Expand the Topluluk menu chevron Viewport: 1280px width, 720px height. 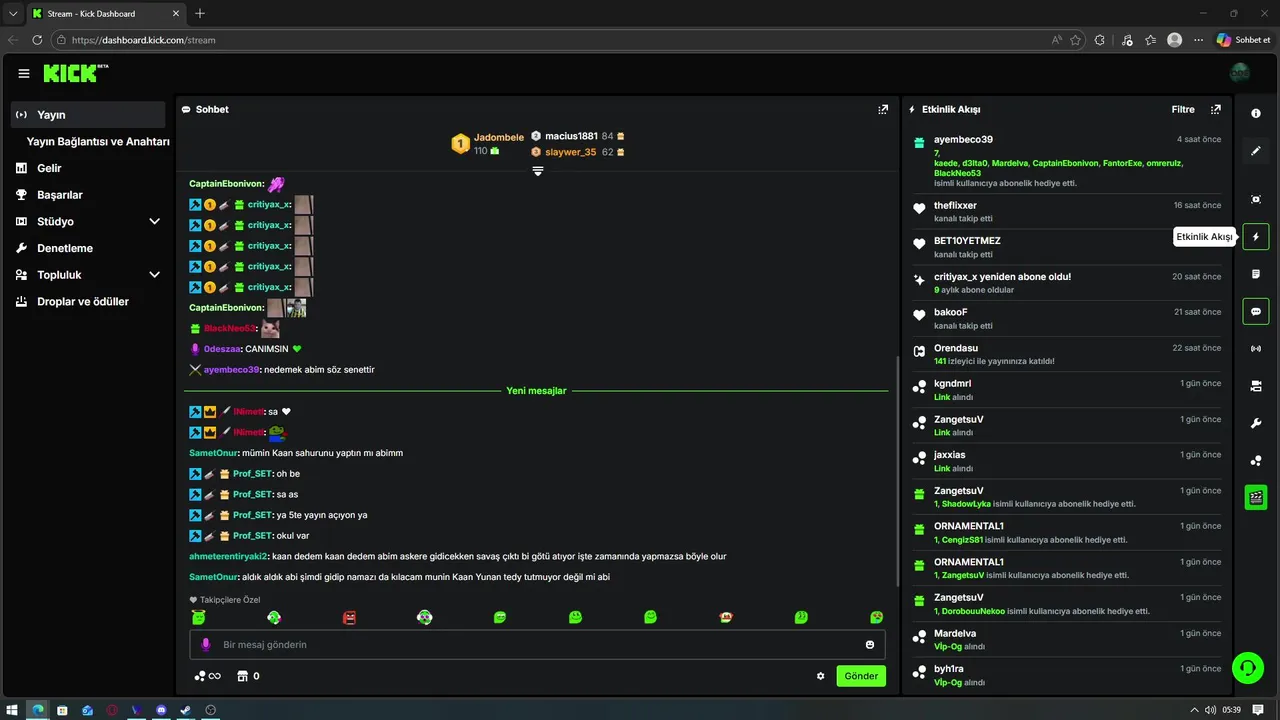pyautogui.click(x=154, y=275)
